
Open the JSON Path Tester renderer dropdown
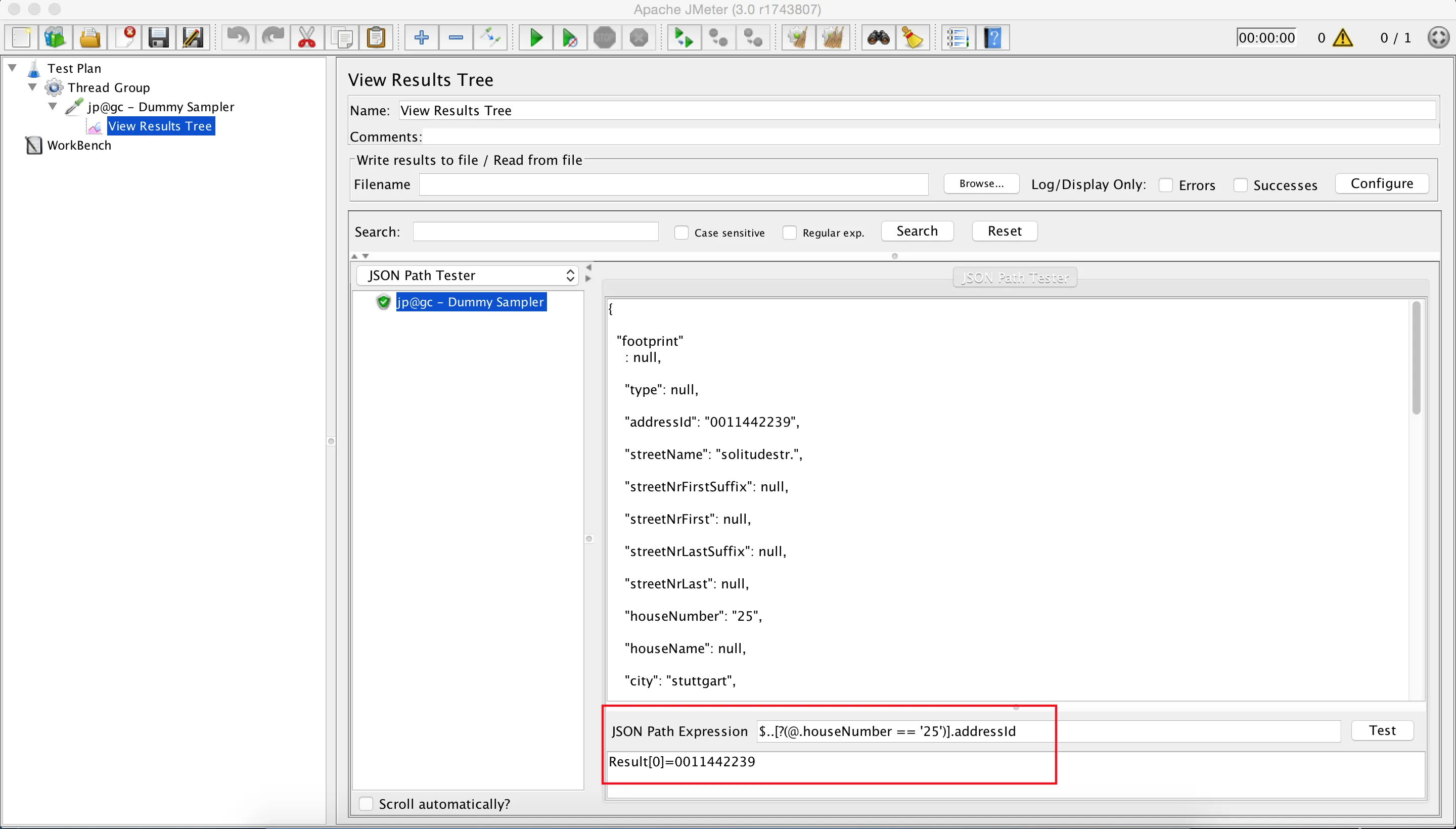pyautogui.click(x=468, y=275)
